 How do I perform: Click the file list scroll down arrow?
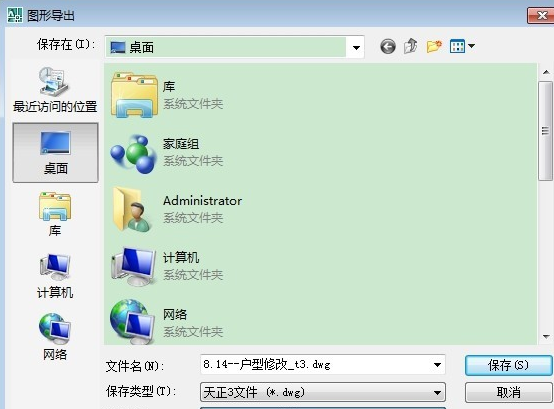[546, 337]
